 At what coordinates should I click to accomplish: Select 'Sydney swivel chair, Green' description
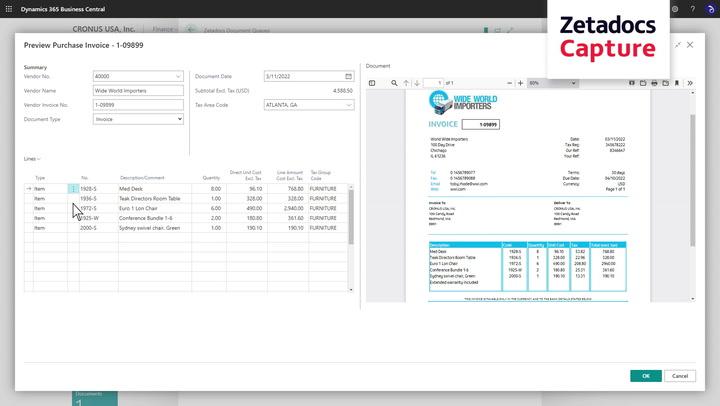(x=155, y=228)
